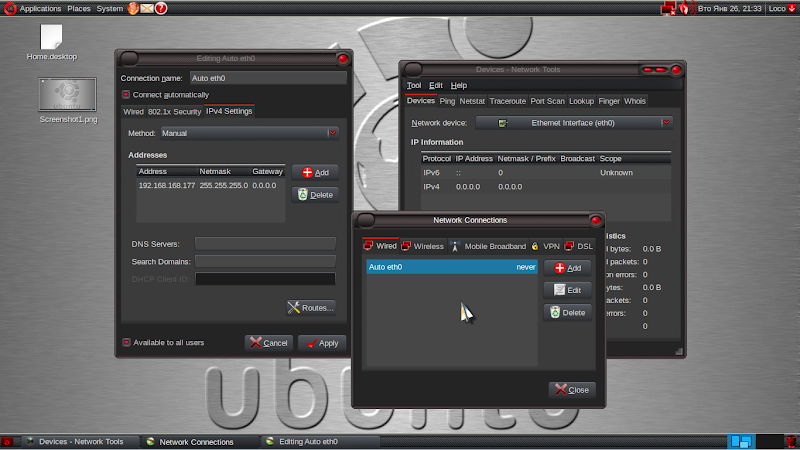
Task: Open the Loco user menu
Action: (782, 8)
